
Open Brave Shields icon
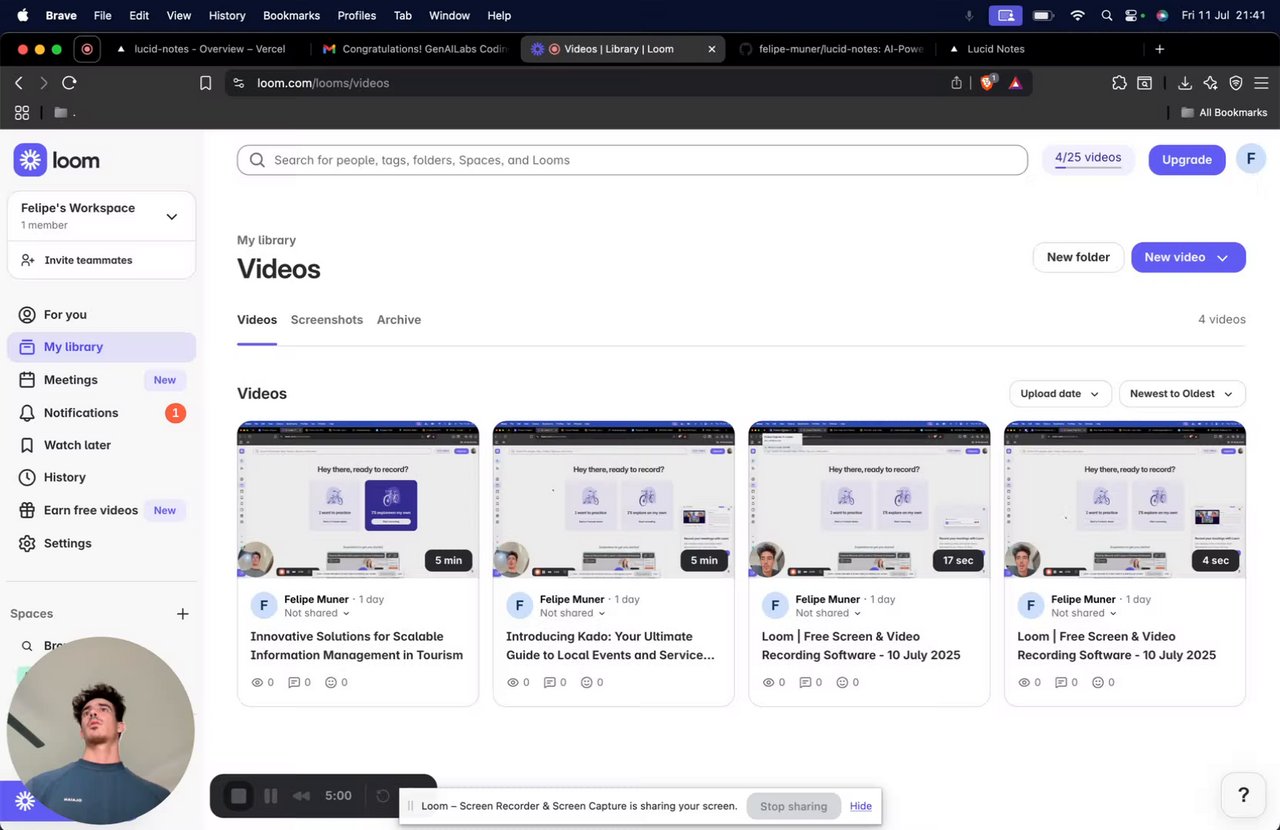988,83
